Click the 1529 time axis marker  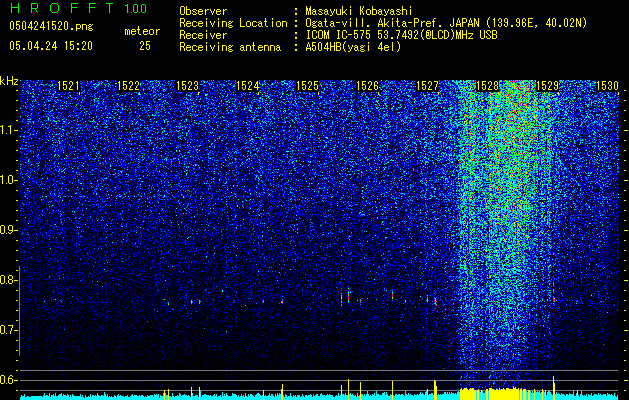click(547, 86)
